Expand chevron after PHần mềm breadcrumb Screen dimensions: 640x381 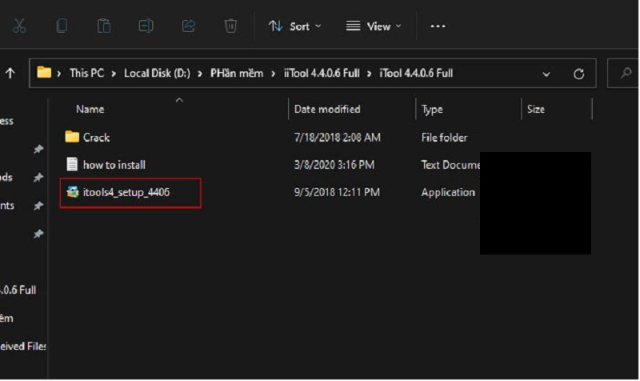[x=273, y=74]
